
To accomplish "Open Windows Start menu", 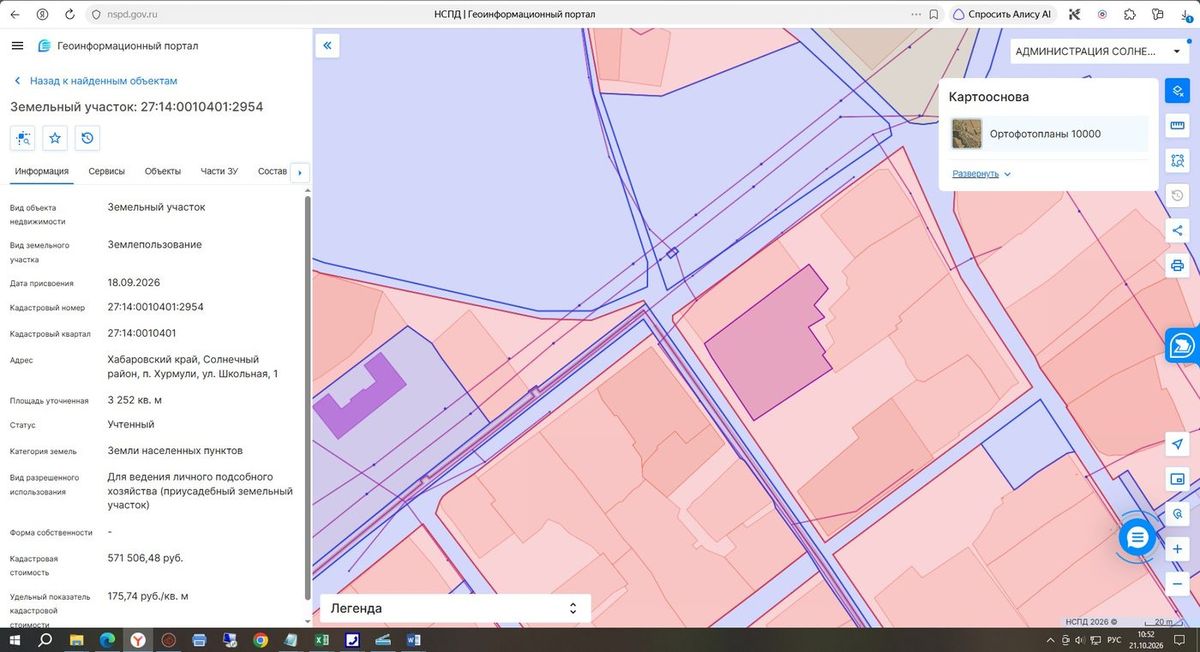I will click(x=14, y=639).
